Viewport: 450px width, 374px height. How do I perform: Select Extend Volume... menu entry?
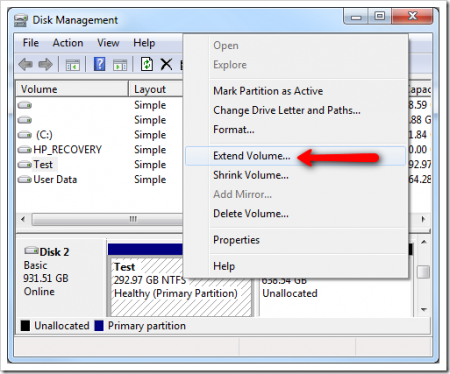(x=296, y=156)
